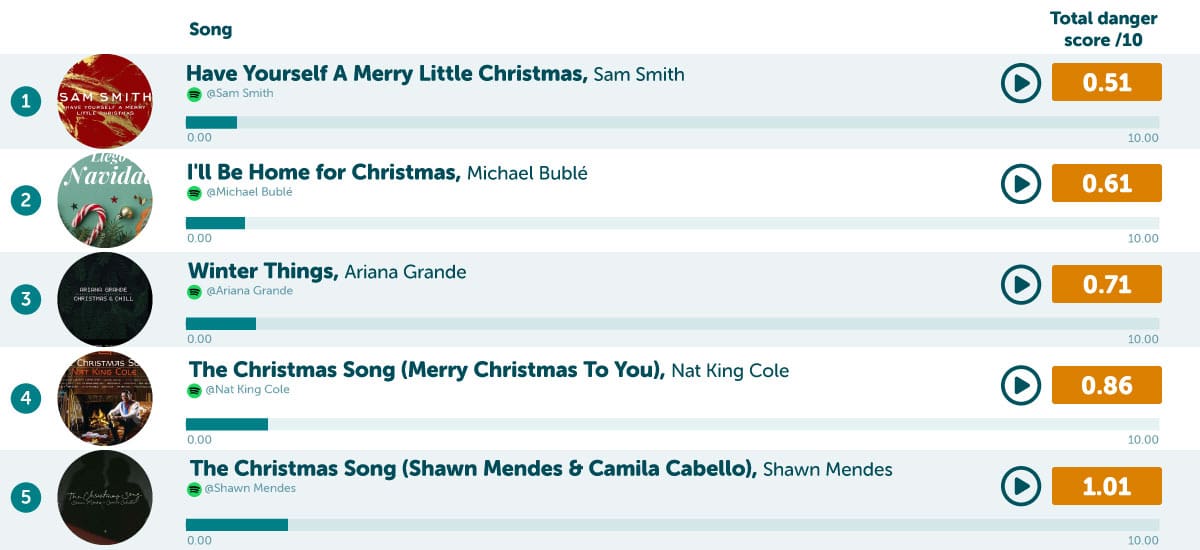Open the @Ariana Grande Spotify link
The width and height of the screenshot is (1200, 550).
249,291
